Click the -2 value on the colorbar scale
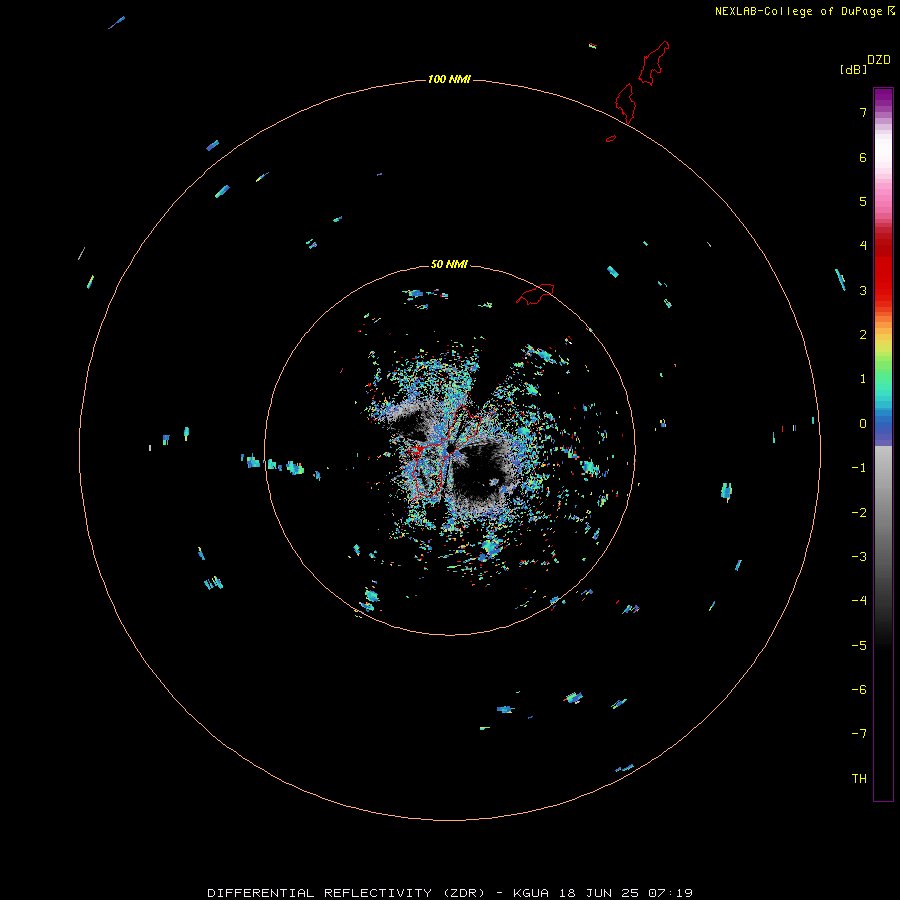The width and height of the screenshot is (900, 900). pos(859,513)
